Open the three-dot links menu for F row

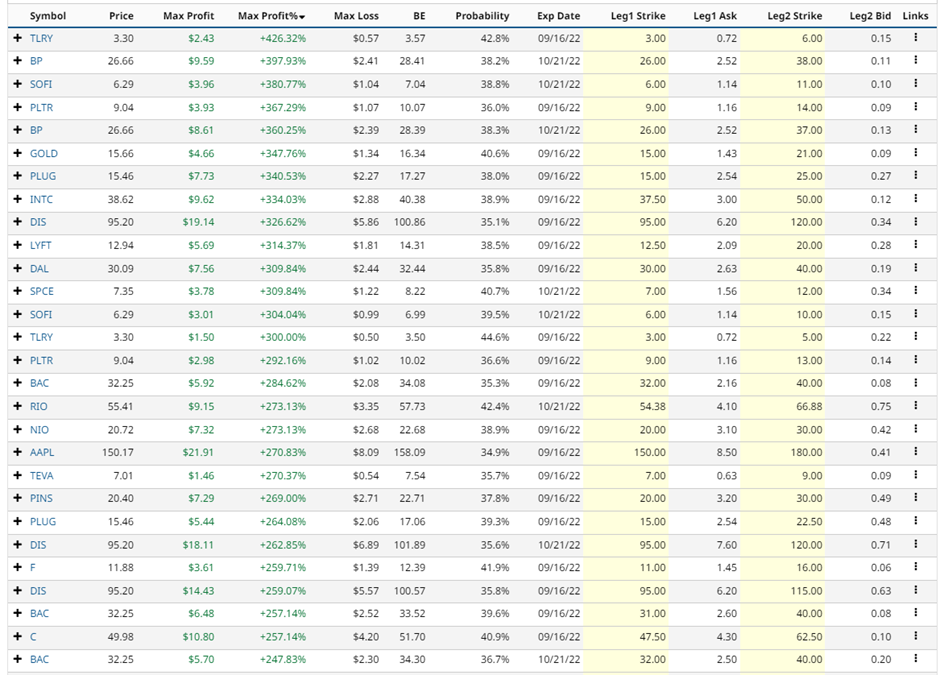pyautogui.click(x=915, y=566)
